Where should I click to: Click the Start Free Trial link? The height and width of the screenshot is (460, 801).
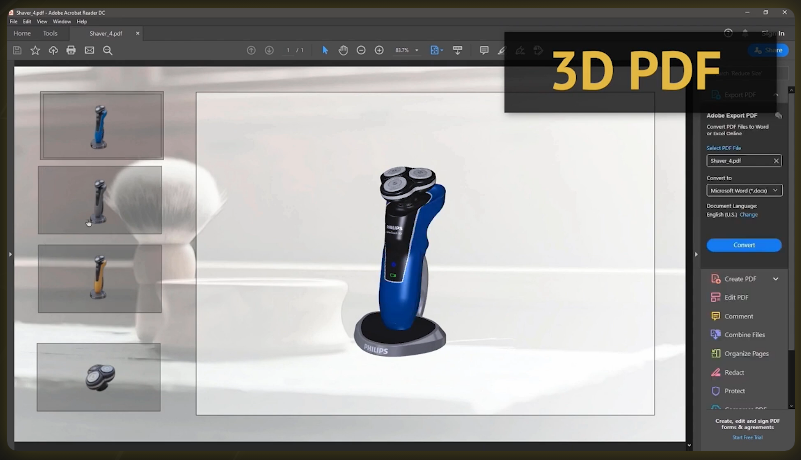[x=747, y=438]
